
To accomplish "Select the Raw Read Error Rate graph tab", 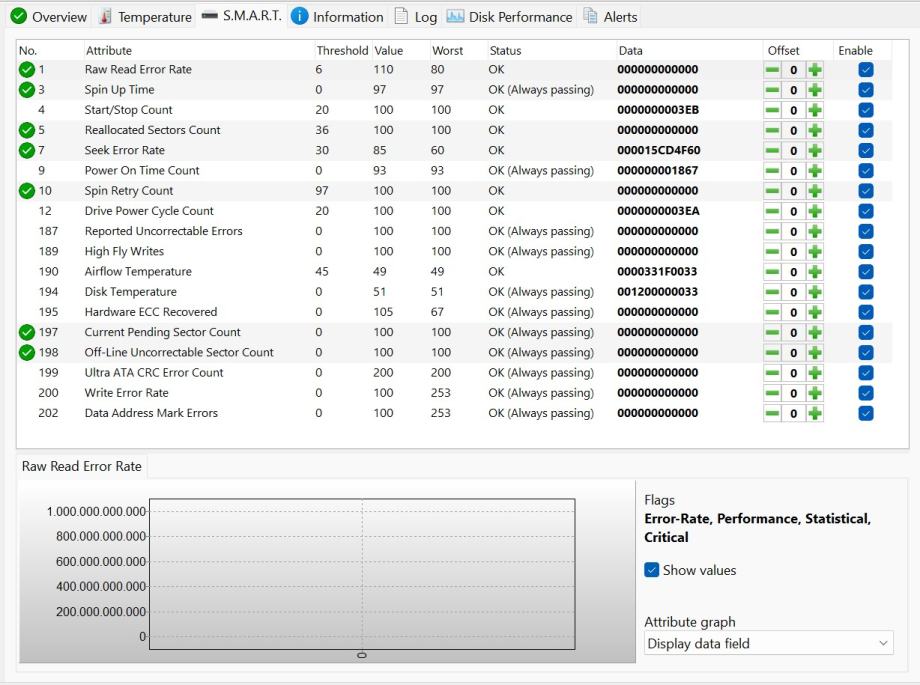I will [82, 467].
